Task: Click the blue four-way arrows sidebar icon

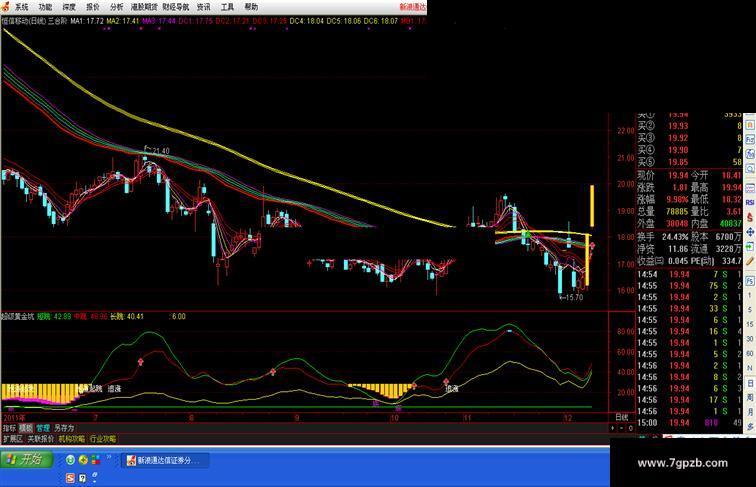Action: click(x=750, y=232)
